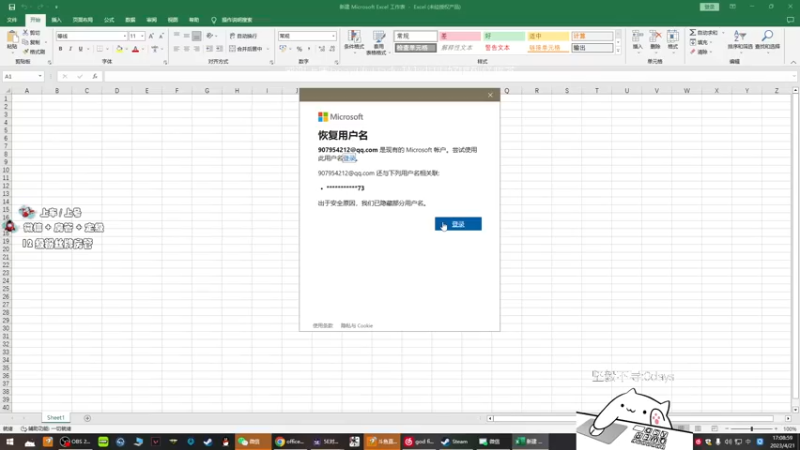The height and width of the screenshot is (450, 800).
Task: Switch to the Page Layout tab
Action: click(82, 20)
